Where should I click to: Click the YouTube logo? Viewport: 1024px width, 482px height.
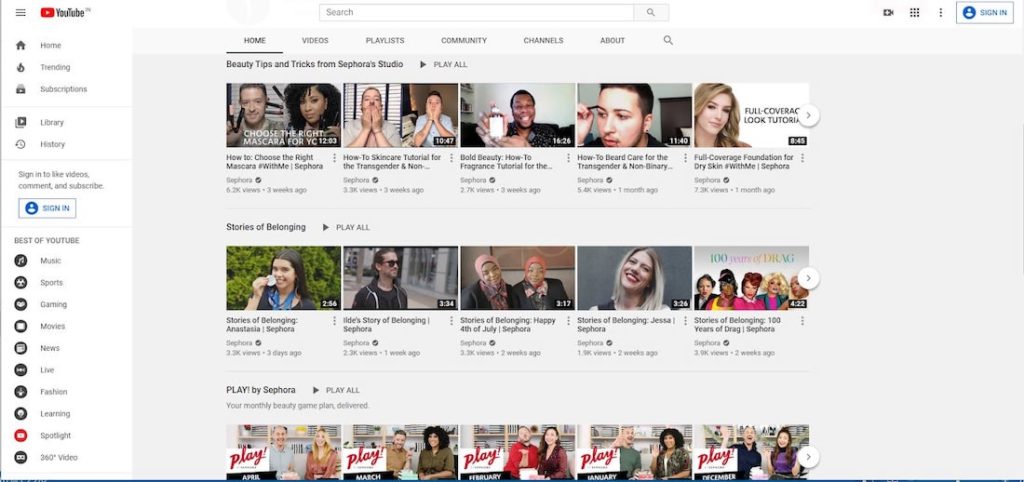[x=65, y=13]
